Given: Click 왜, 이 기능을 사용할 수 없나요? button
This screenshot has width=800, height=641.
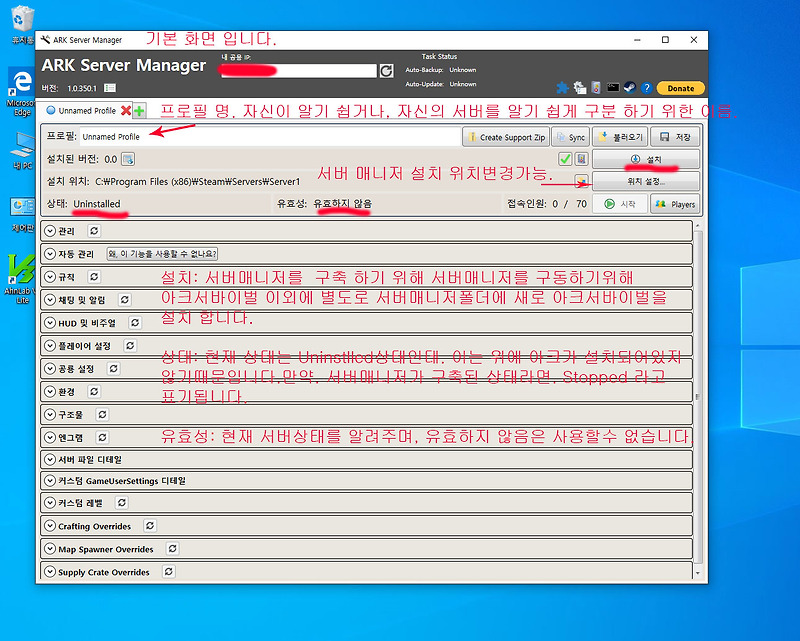Looking at the screenshot, I should 163,254.
